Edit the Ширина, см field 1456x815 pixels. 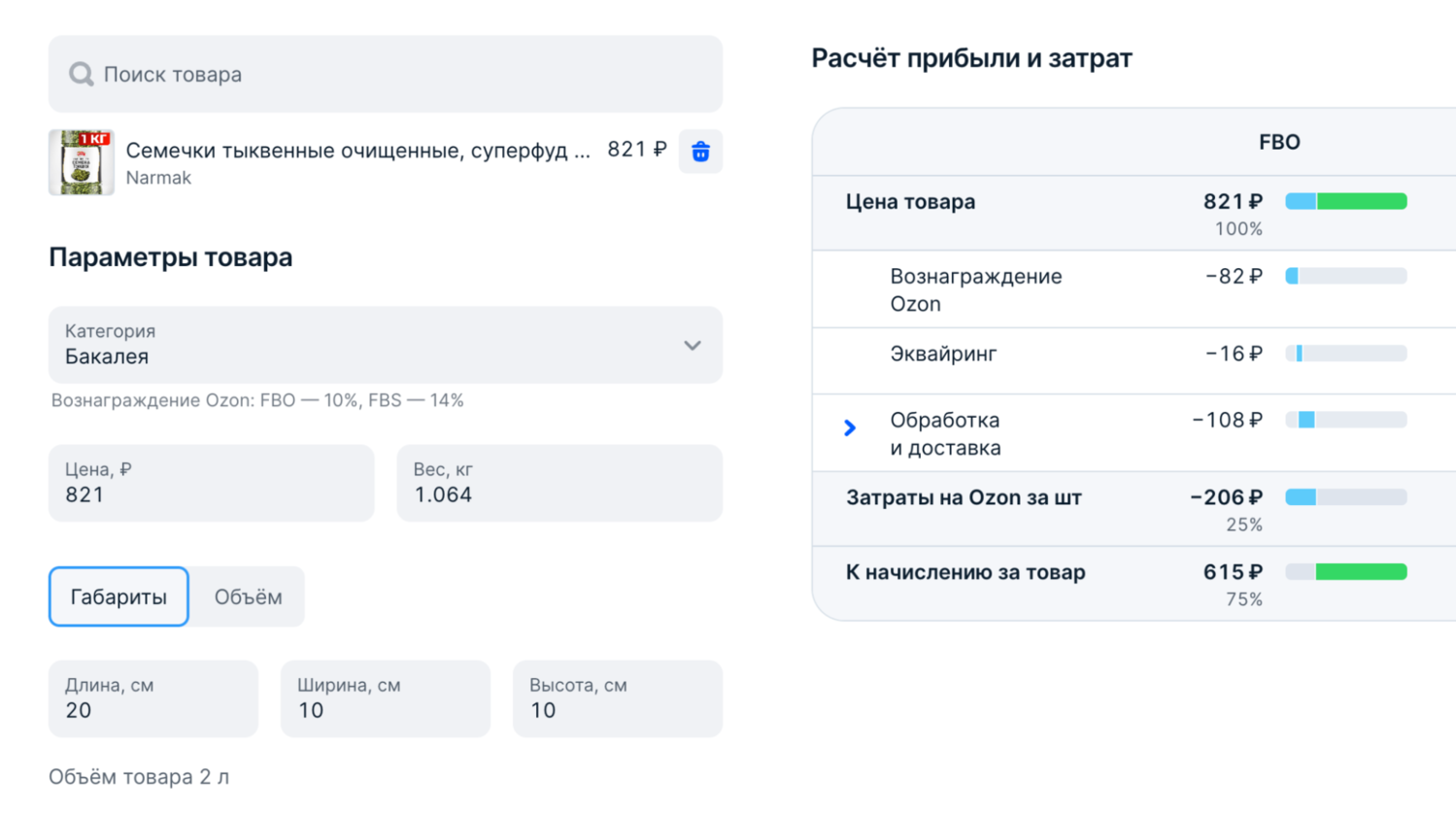(x=386, y=699)
